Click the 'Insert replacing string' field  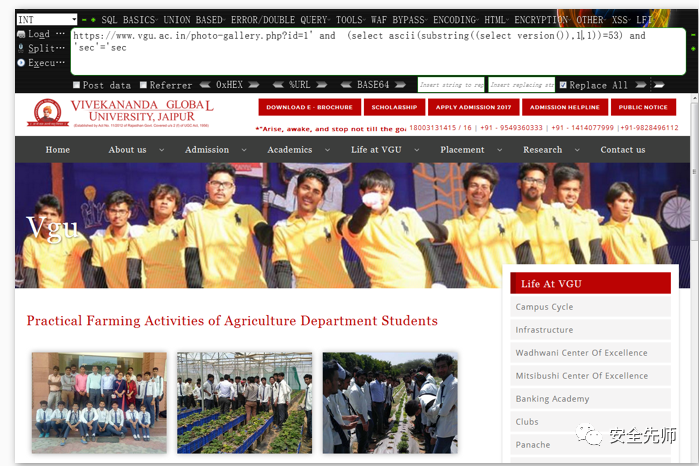click(x=522, y=85)
